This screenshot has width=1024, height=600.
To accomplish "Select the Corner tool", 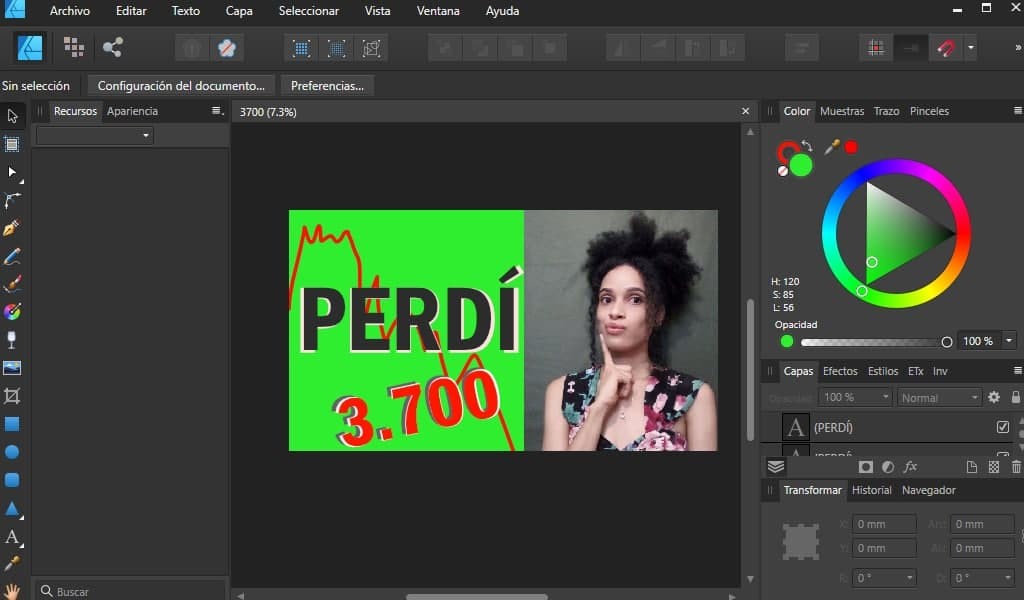I will pos(12,200).
